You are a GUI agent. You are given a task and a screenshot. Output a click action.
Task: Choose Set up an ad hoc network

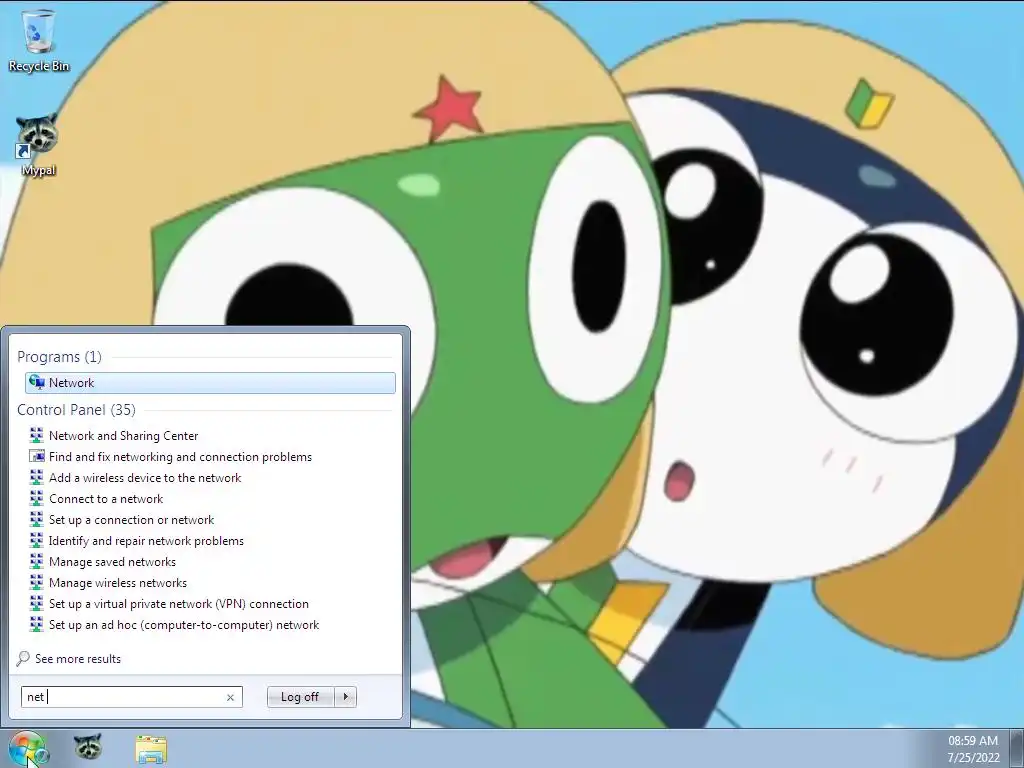[184, 624]
